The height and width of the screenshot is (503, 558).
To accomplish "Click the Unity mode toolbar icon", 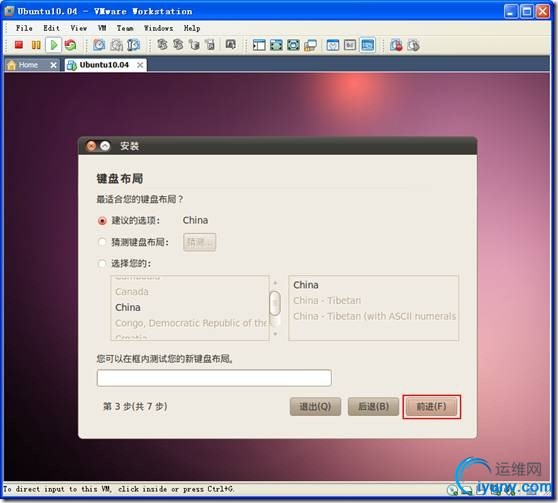I will click(310, 45).
